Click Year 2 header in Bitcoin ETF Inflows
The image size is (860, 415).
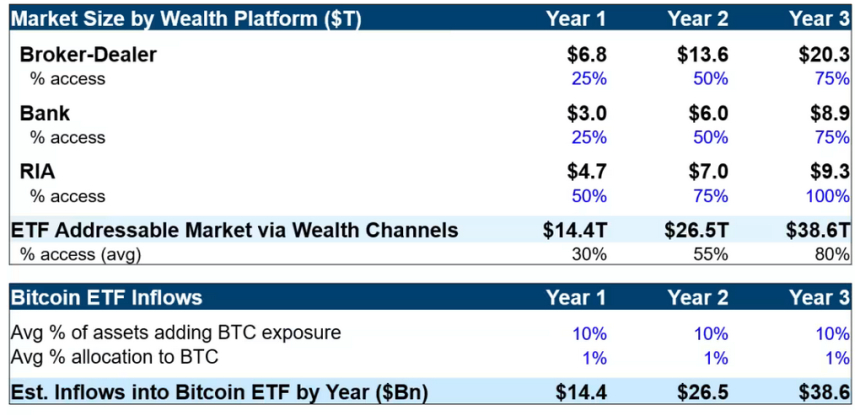[x=698, y=297]
